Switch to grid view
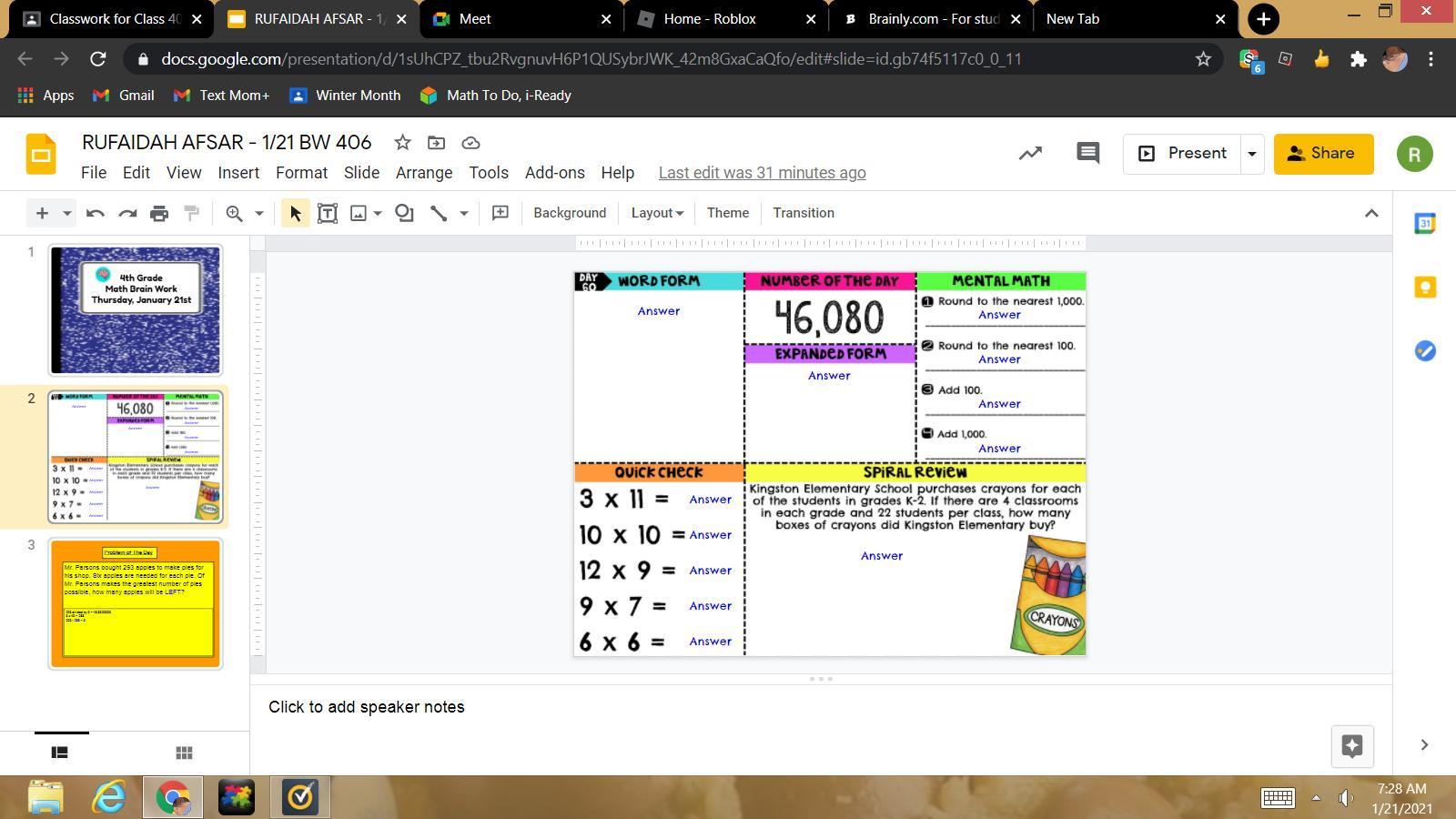1456x819 pixels. (x=184, y=753)
